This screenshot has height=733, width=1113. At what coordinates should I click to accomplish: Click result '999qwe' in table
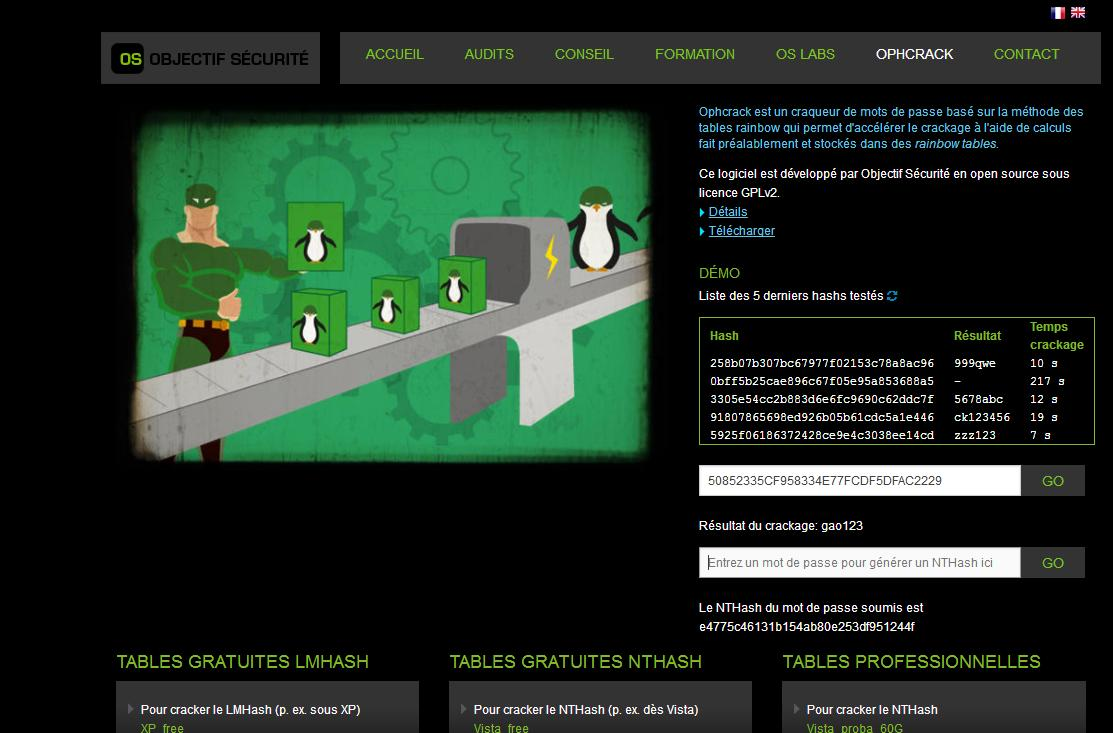tap(975, 363)
